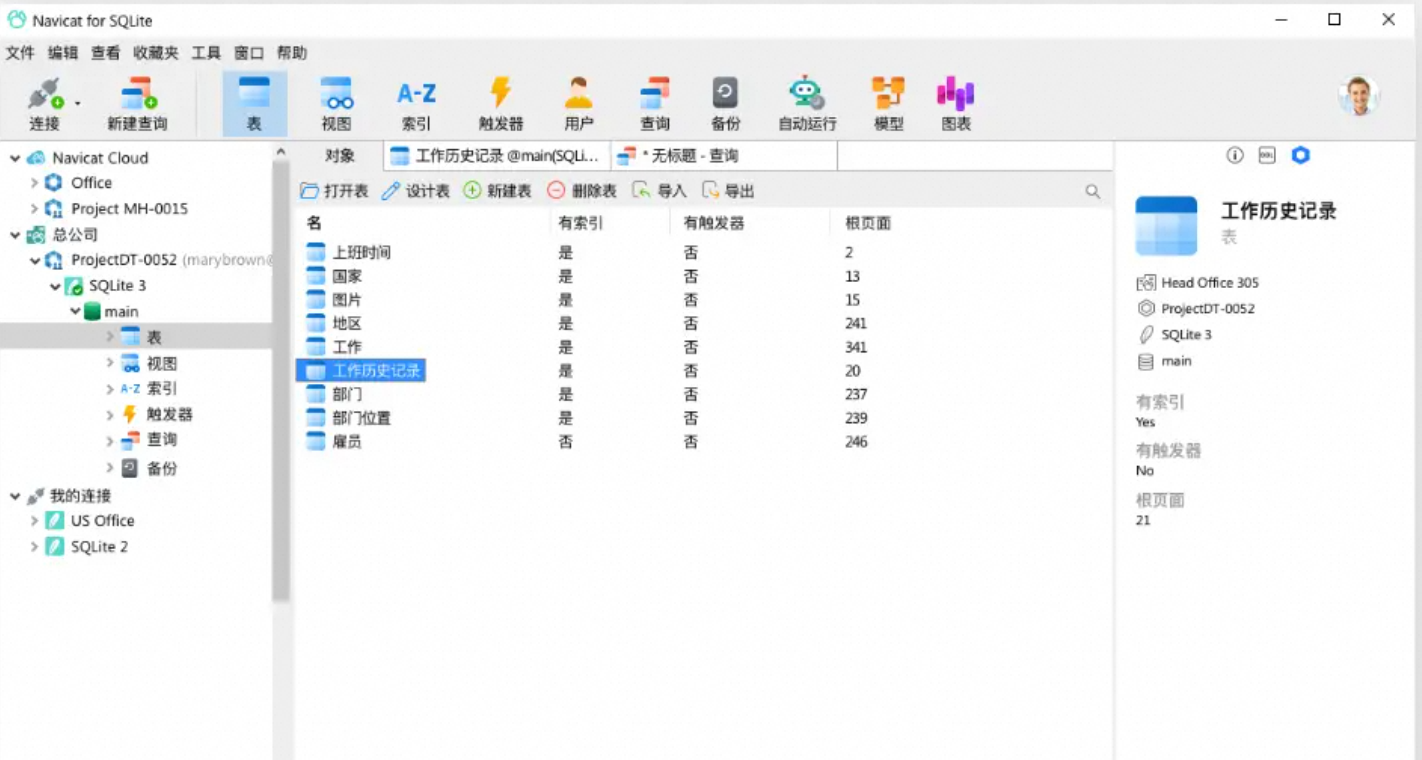Open the 窗口 menu
This screenshot has height=760, width=1422.
(x=249, y=53)
